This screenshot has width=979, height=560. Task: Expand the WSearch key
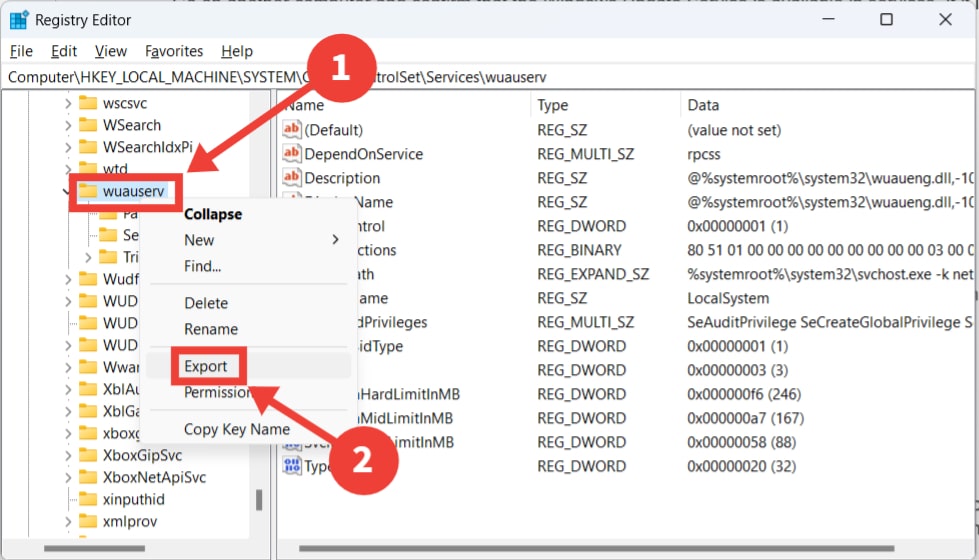[68, 125]
